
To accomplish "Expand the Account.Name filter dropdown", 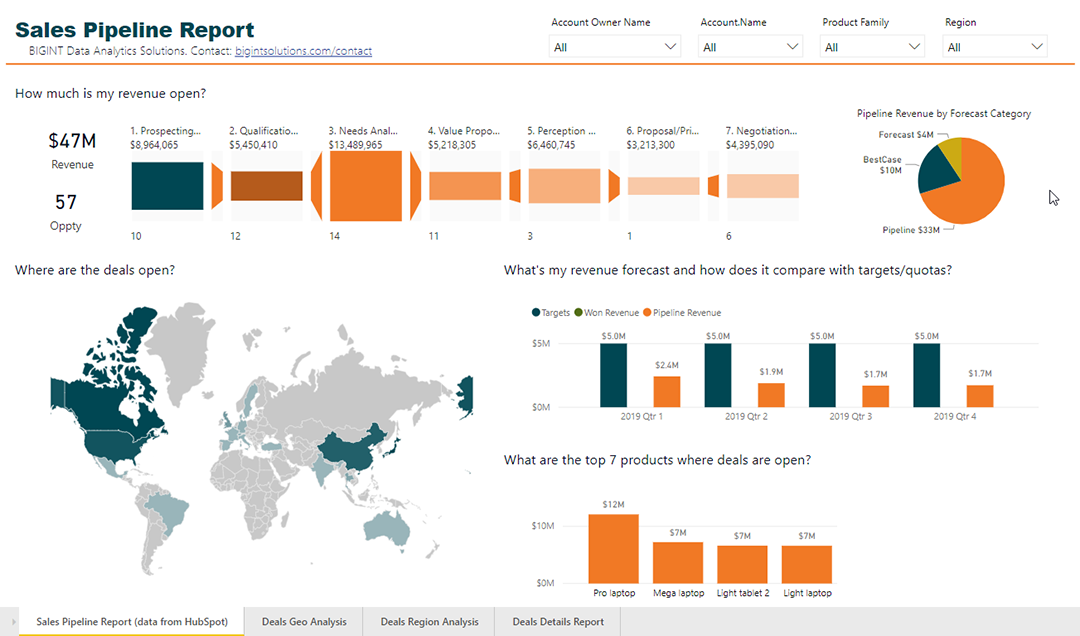I will point(751,47).
